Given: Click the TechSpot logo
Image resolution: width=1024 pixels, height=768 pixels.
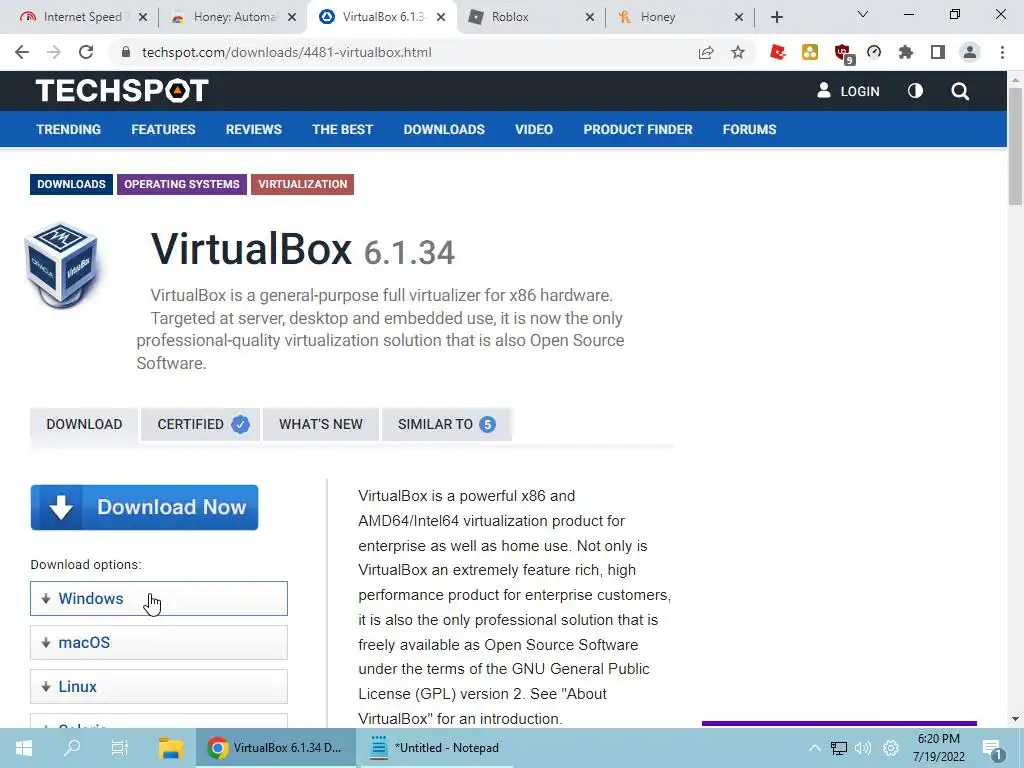Looking at the screenshot, I should coord(122,91).
